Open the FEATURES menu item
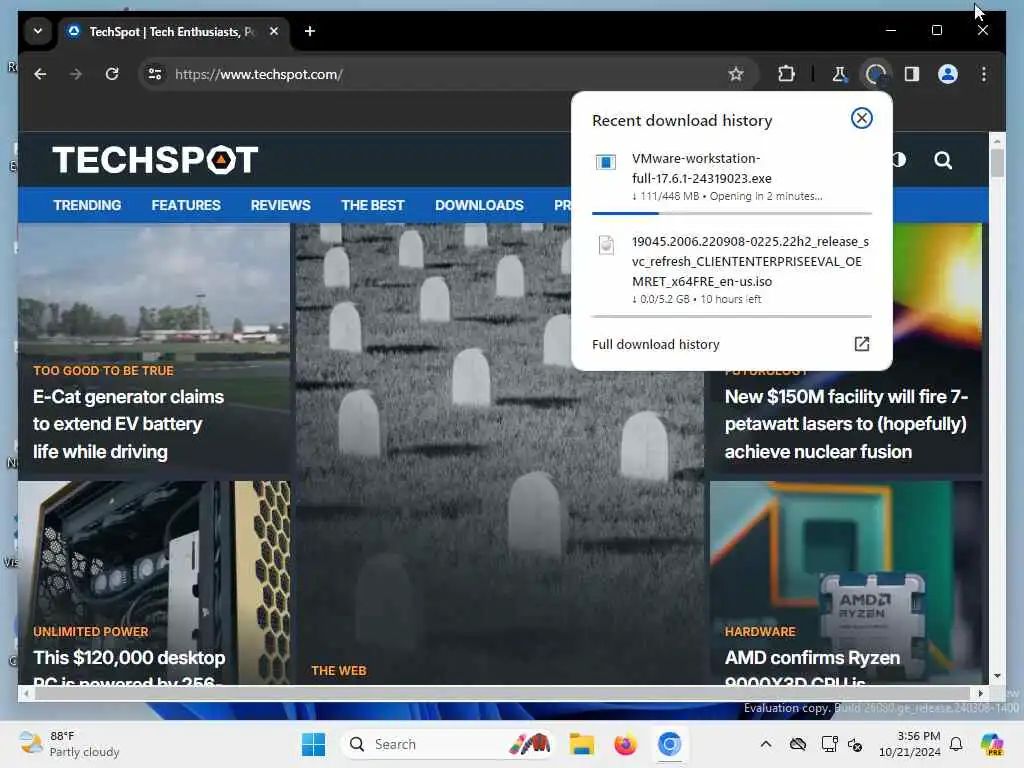Image resolution: width=1024 pixels, height=768 pixels. click(186, 205)
